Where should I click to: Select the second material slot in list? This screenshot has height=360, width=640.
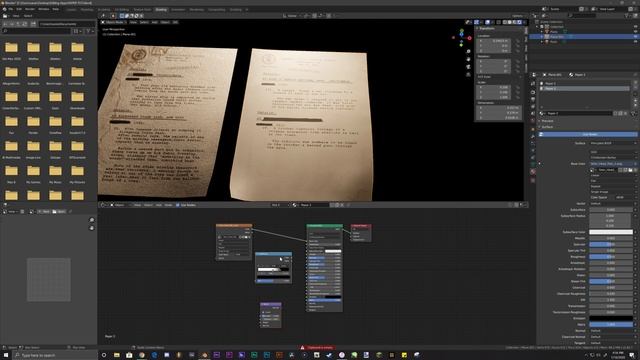[586, 88]
